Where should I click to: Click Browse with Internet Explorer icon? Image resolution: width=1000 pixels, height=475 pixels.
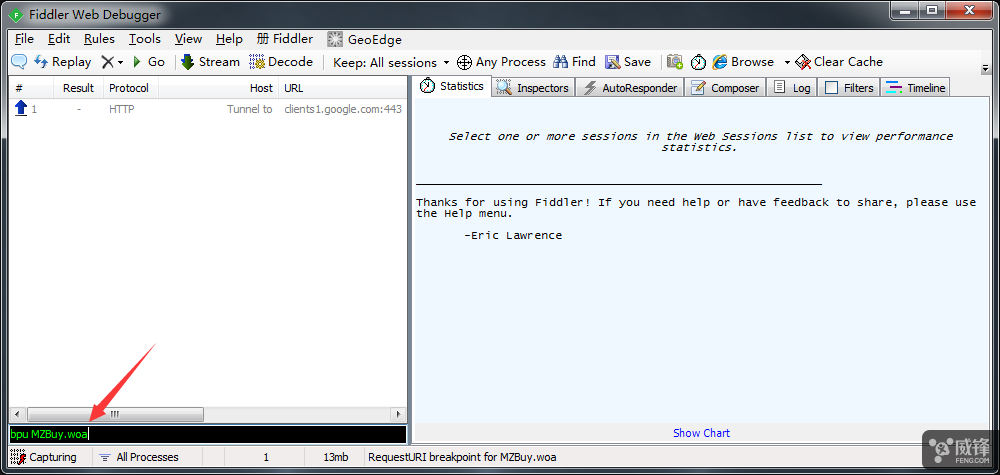[x=743, y=62]
